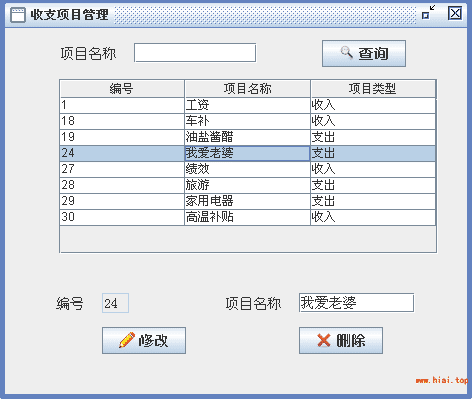Image resolution: width=473 pixels, height=399 pixels.
Task: Click the 修改 edit button
Action: (x=144, y=340)
